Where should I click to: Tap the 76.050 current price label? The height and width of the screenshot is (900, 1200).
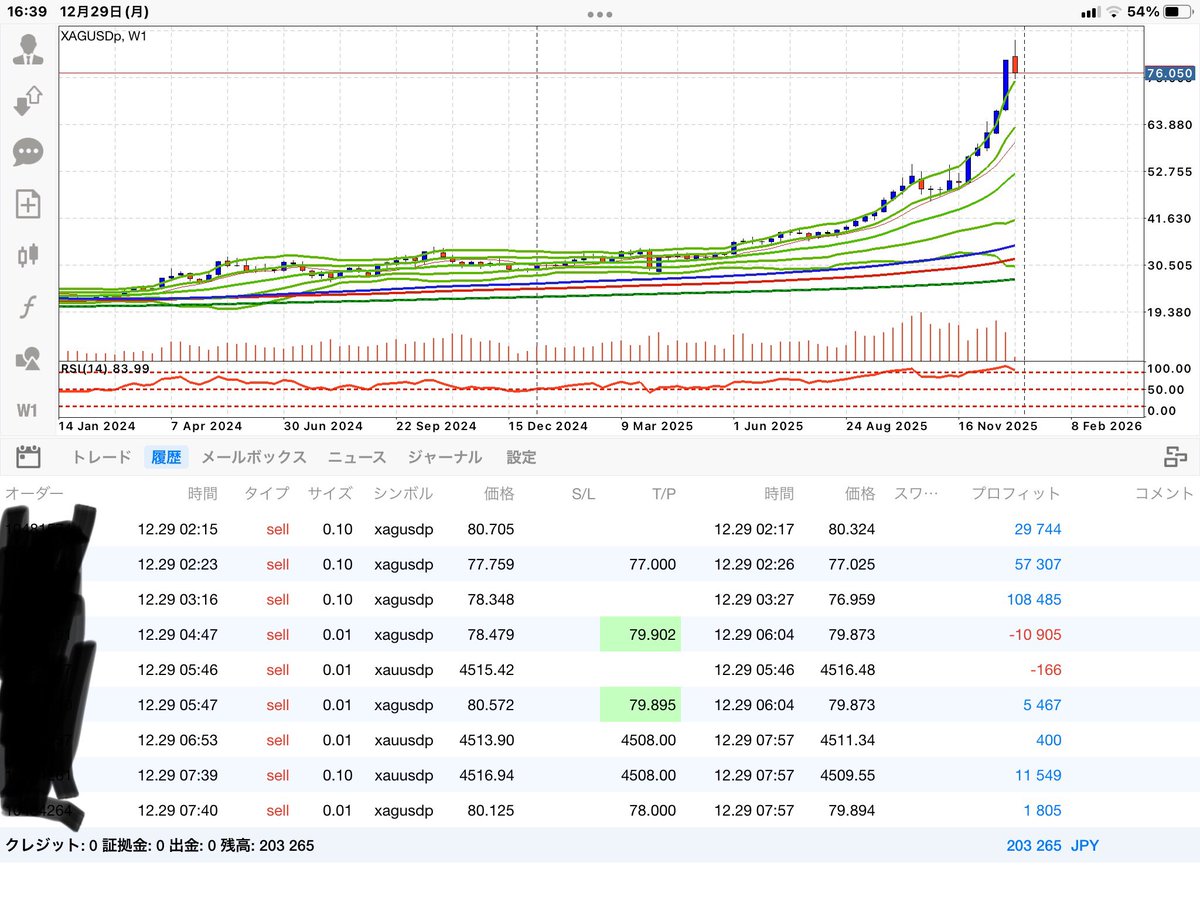1169,73
